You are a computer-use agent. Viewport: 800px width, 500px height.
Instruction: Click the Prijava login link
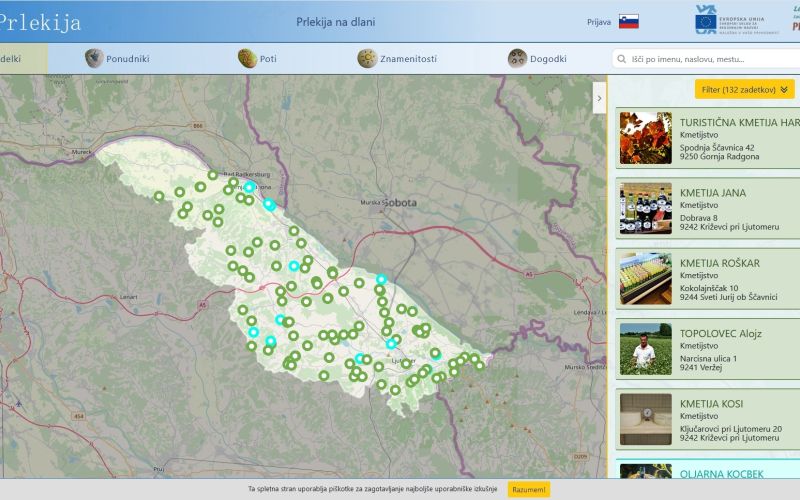click(599, 22)
